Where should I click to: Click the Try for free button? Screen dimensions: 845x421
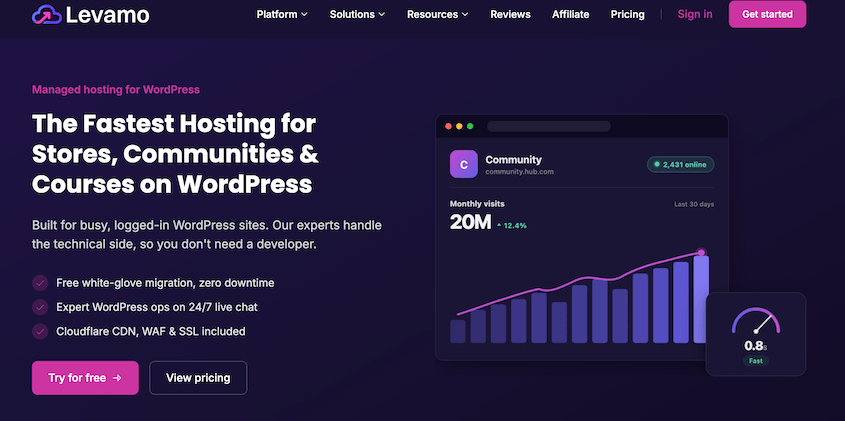(x=85, y=378)
